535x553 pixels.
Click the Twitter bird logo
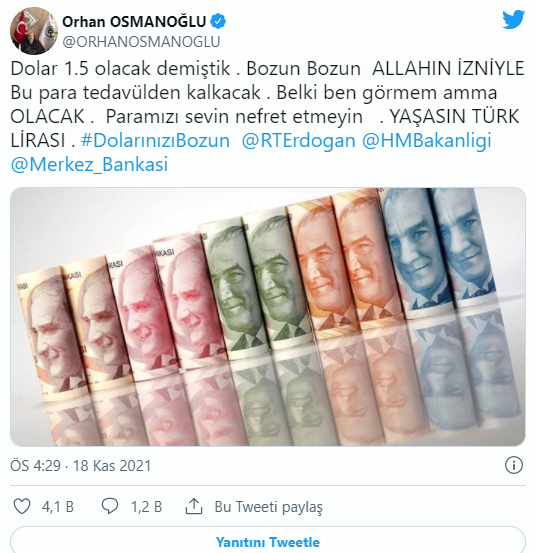pos(513,20)
